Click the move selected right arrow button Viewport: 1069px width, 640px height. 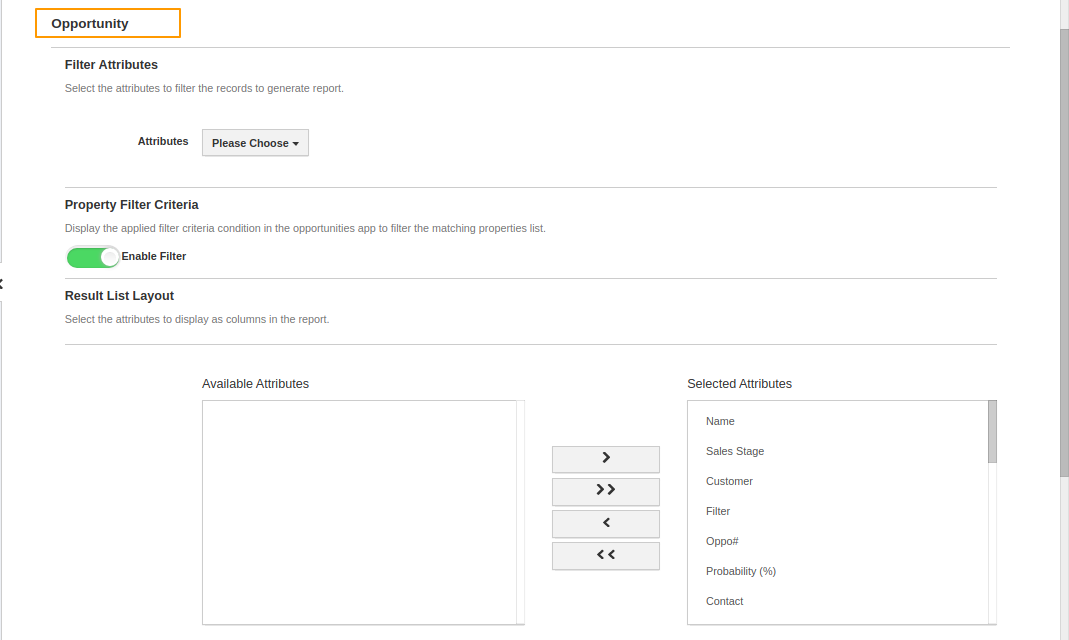click(x=605, y=459)
